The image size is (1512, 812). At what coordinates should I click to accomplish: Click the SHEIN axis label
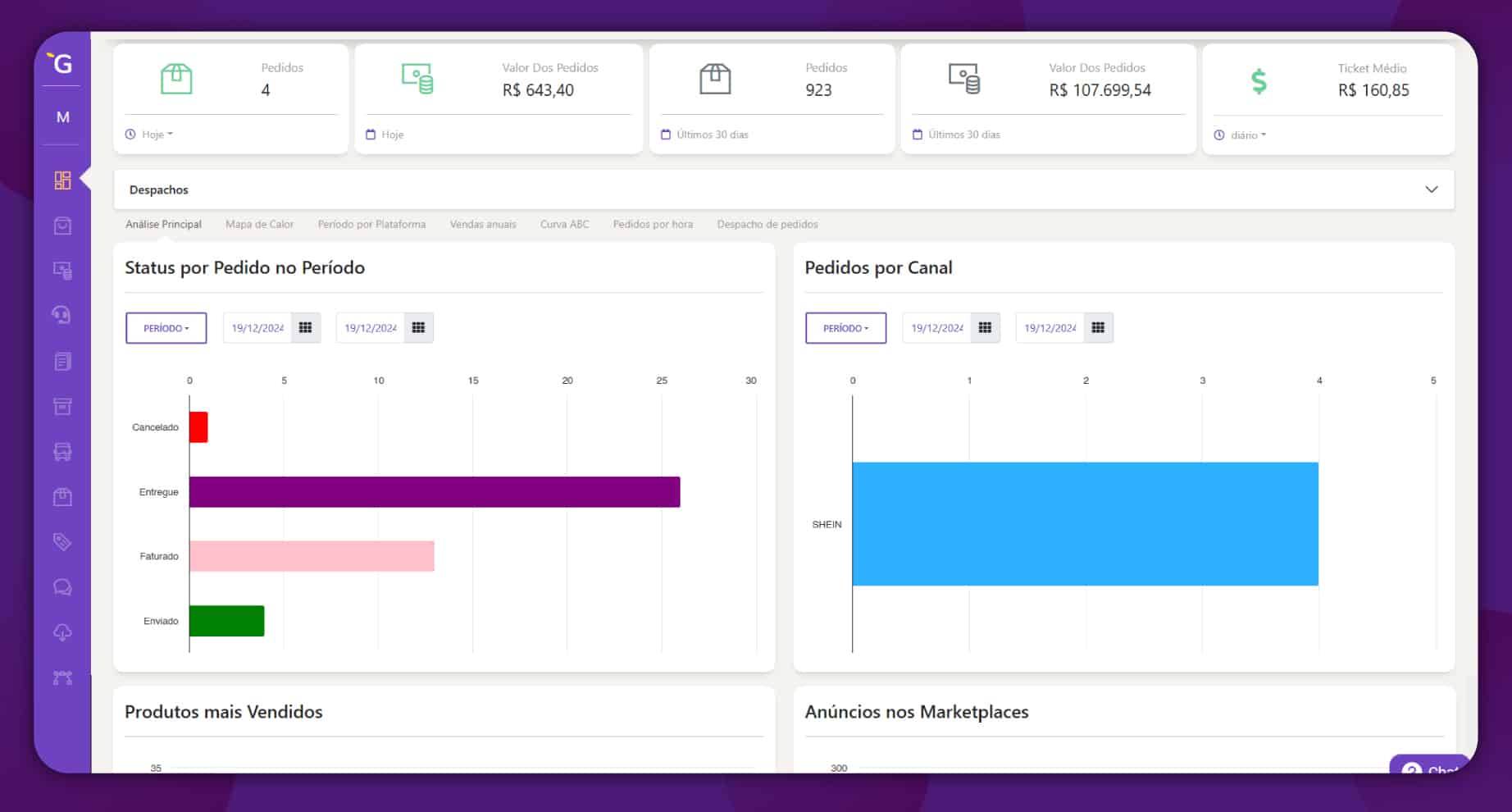(x=827, y=524)
